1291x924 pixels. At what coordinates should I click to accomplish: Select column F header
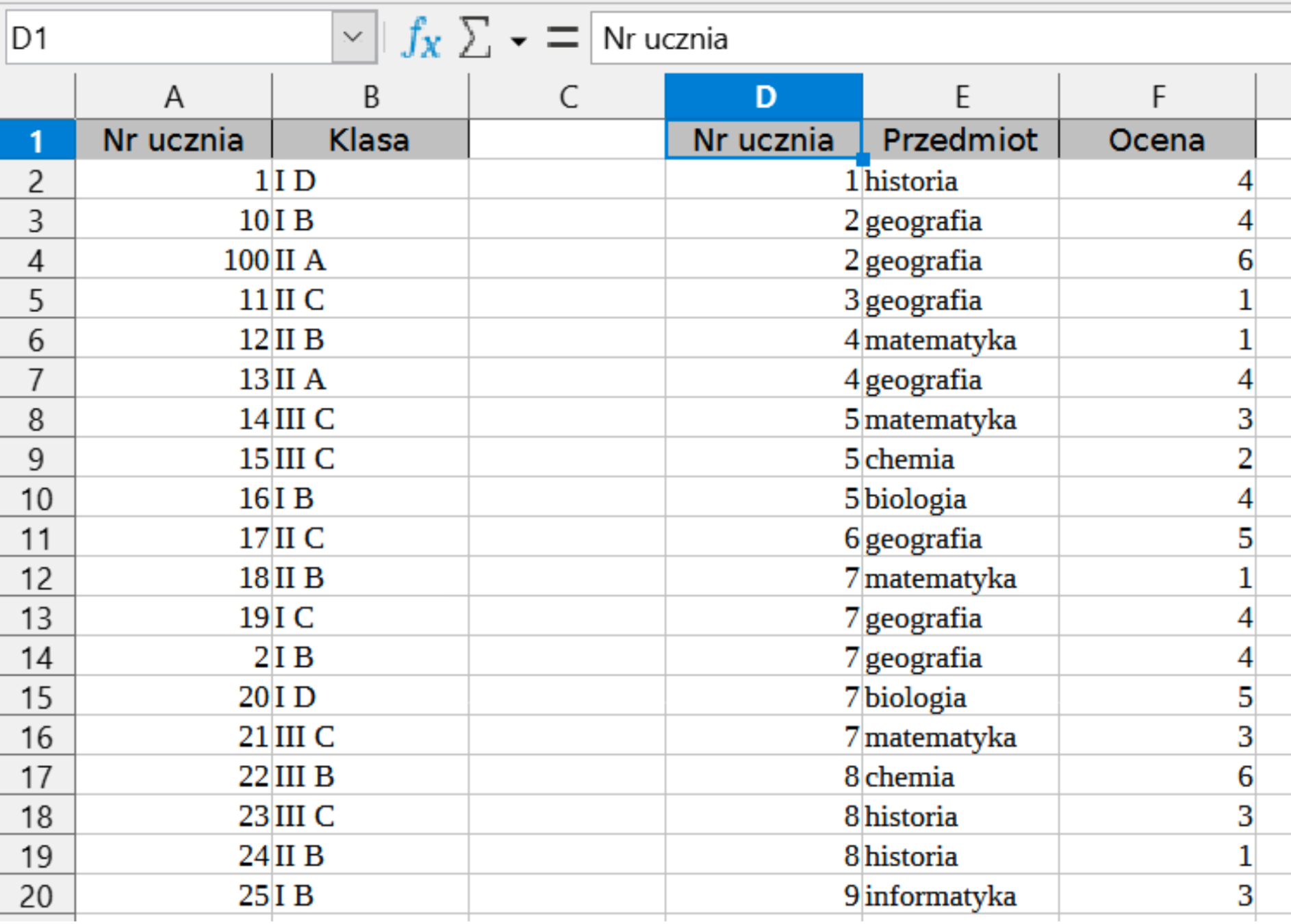1158,97
